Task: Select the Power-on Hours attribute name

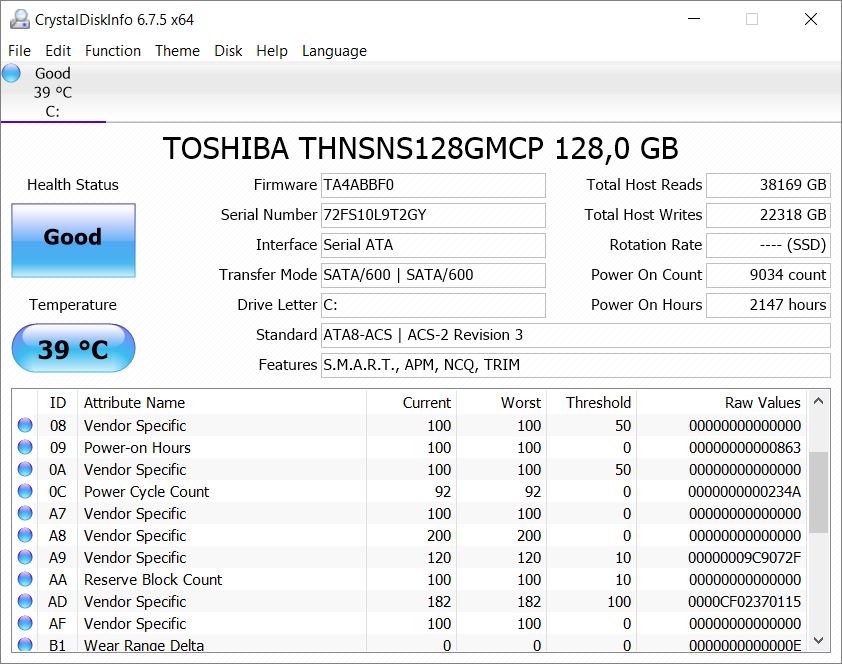Action: pyautogui.click(x=137, y=448)
